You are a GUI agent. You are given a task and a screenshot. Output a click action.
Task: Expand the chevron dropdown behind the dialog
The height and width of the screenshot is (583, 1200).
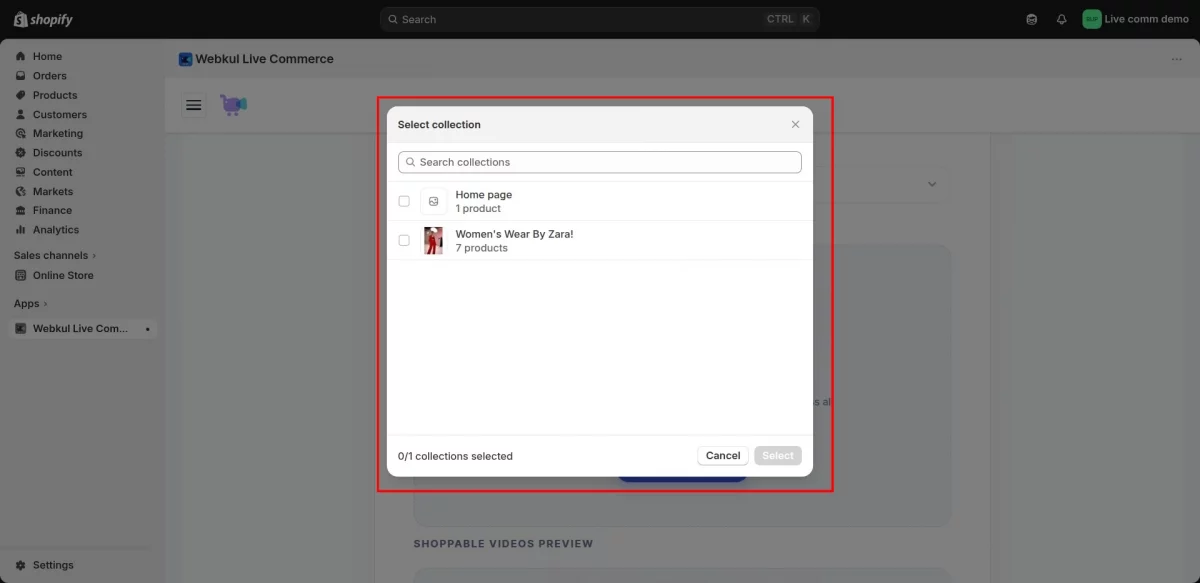coord(932,185)
